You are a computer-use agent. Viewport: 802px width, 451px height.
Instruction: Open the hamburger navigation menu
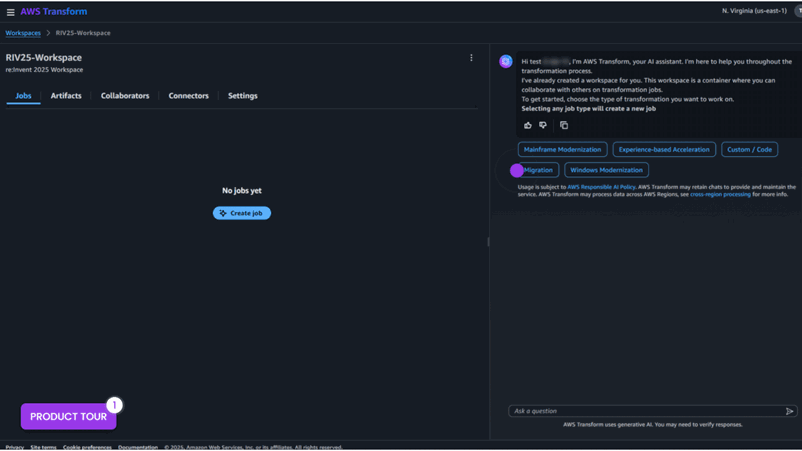(x=10, y=12)
